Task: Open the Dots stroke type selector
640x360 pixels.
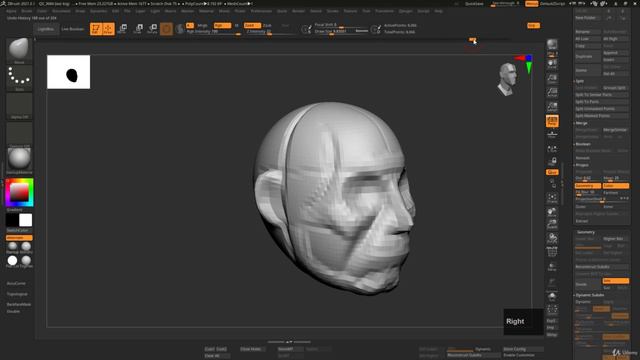Action: 19,77
